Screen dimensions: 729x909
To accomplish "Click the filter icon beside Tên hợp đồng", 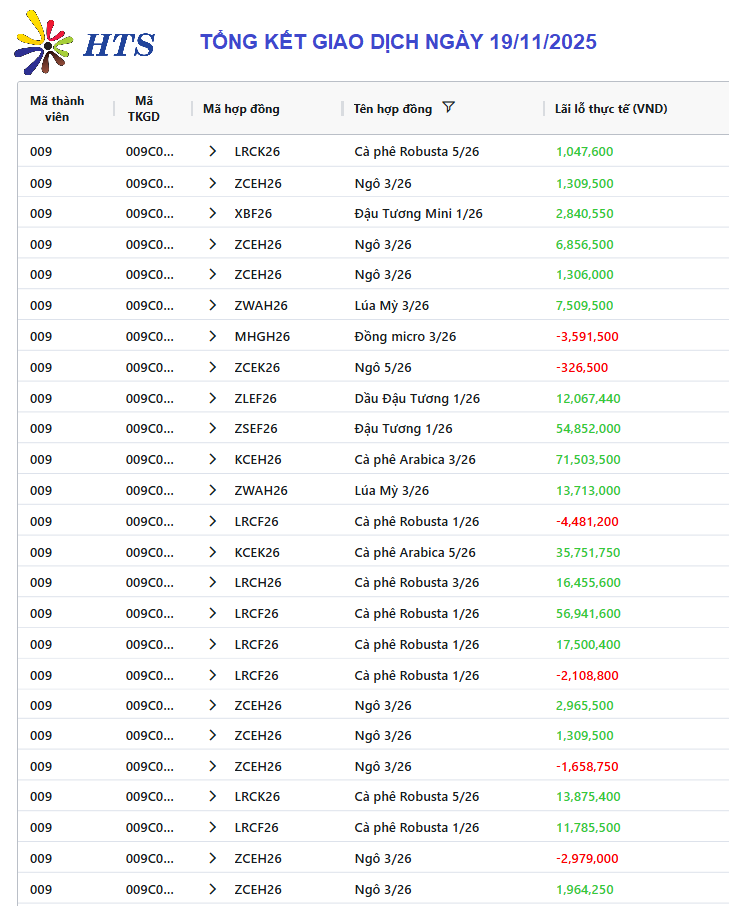I will point(448,108).
